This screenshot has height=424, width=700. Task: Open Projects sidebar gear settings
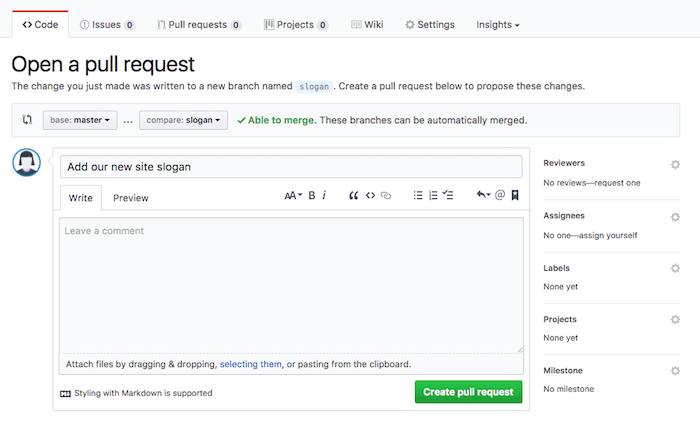pos(675,320)
